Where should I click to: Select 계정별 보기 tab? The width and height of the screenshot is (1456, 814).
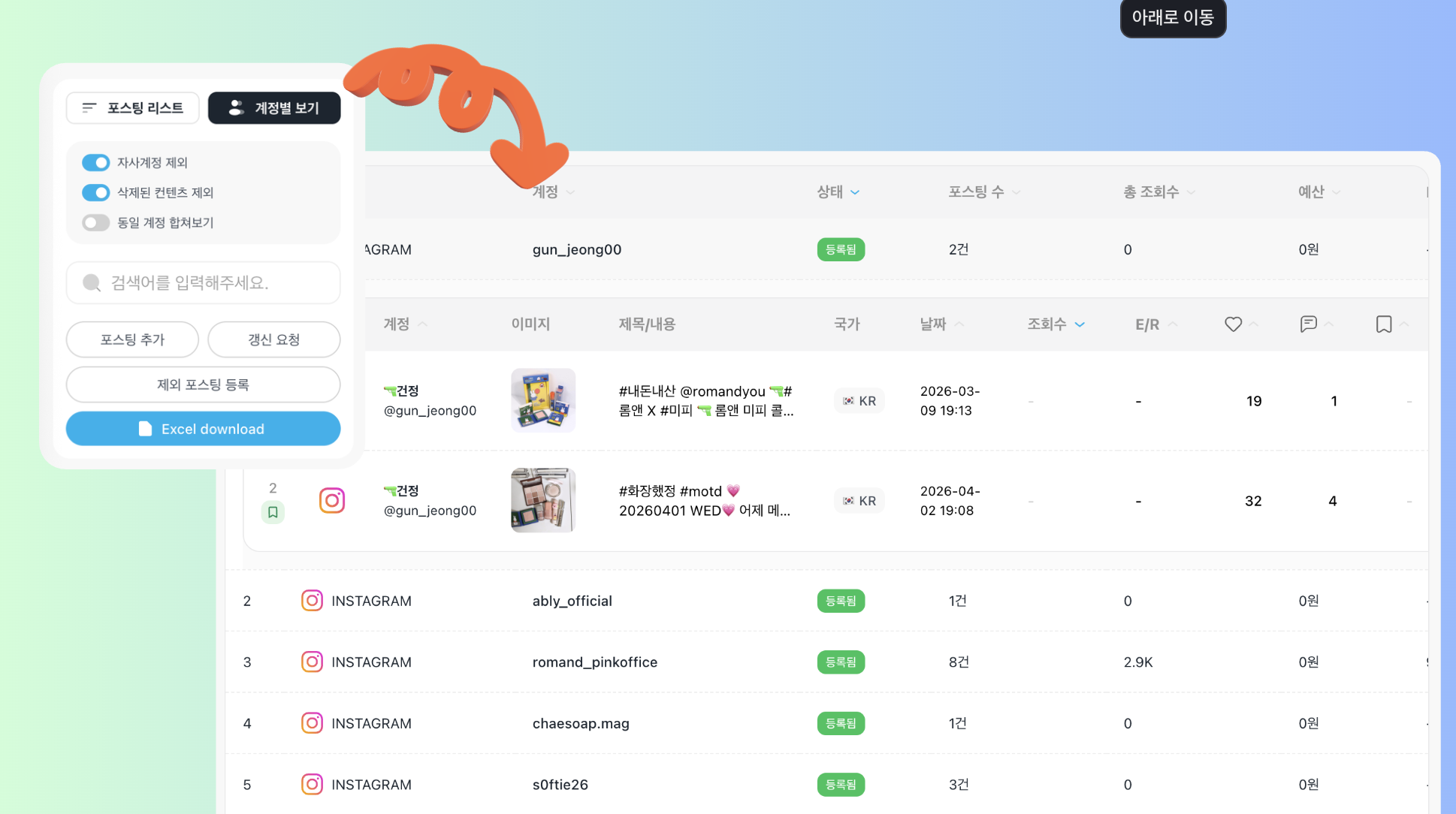click(x=274, y=108)
